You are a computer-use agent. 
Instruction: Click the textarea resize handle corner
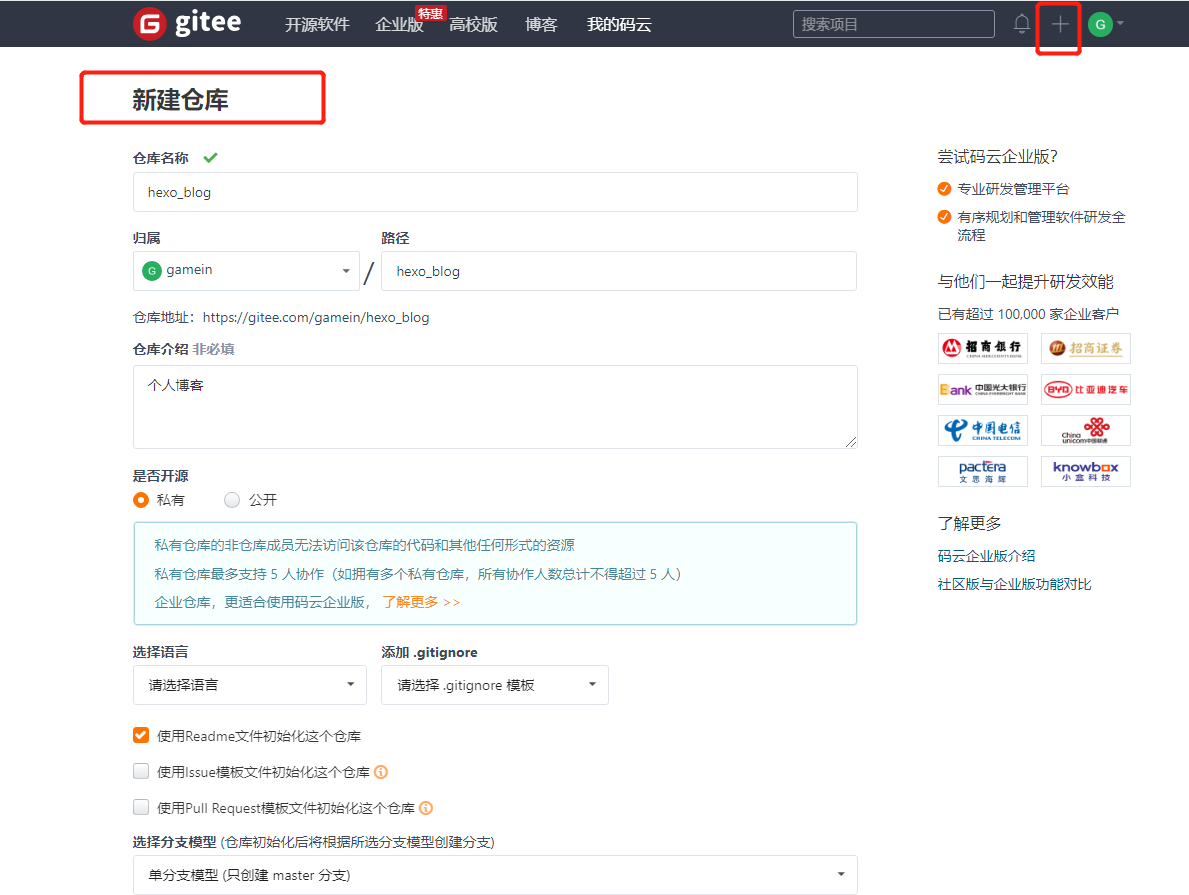pyautogui.click(x=851, y=442)
